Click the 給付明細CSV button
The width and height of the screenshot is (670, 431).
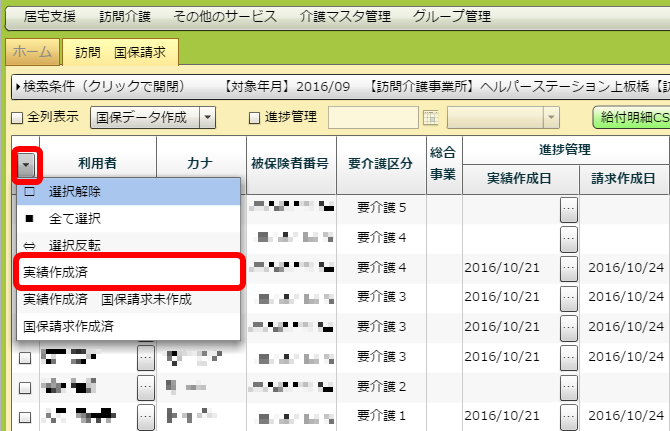[632, 118]
